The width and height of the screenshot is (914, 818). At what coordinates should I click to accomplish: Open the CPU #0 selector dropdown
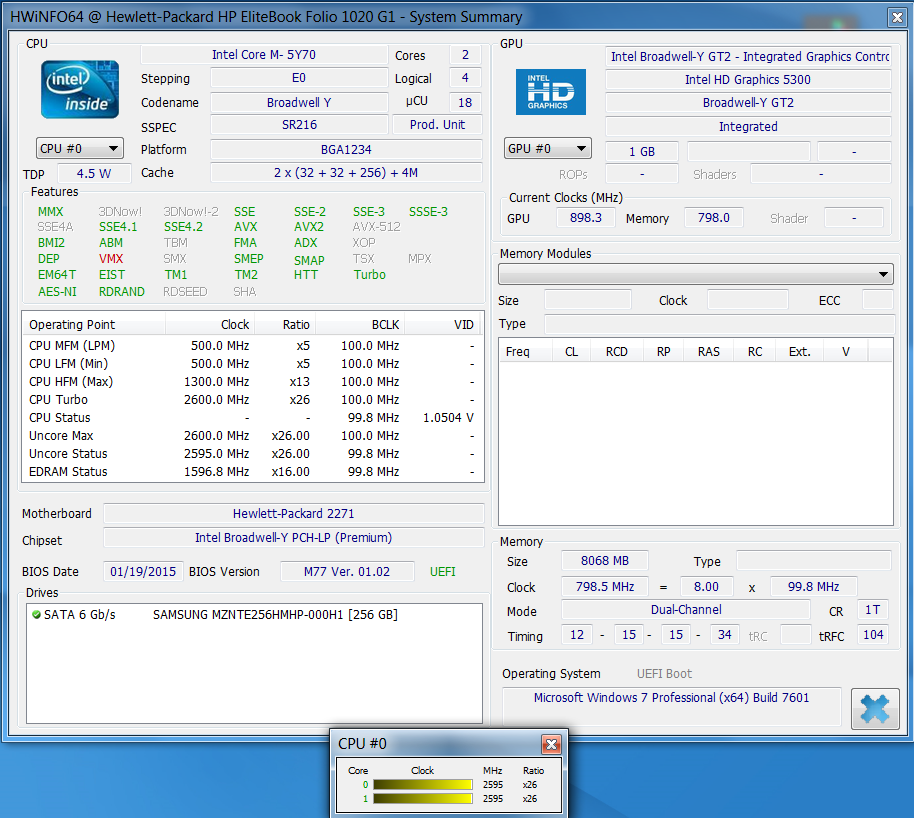80,149
